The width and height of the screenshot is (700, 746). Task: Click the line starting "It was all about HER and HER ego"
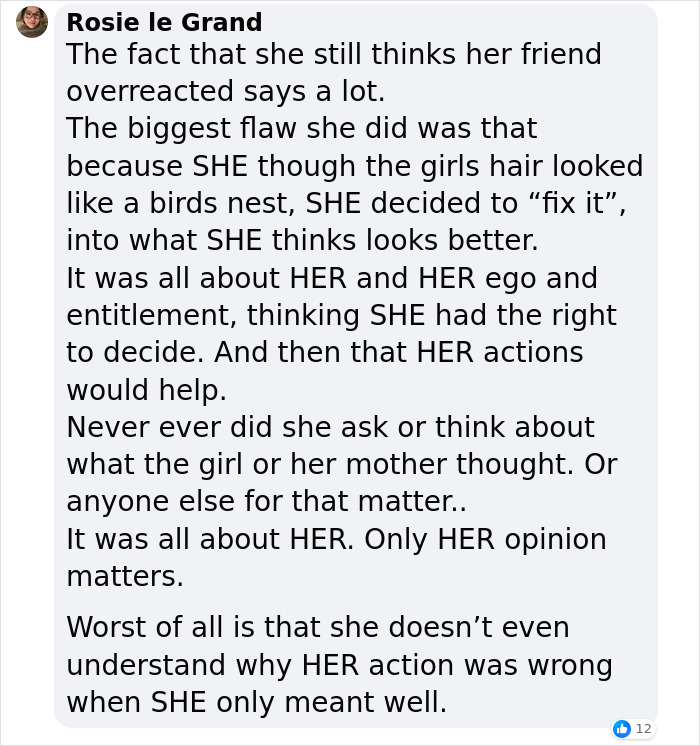[x=332, y=278]
